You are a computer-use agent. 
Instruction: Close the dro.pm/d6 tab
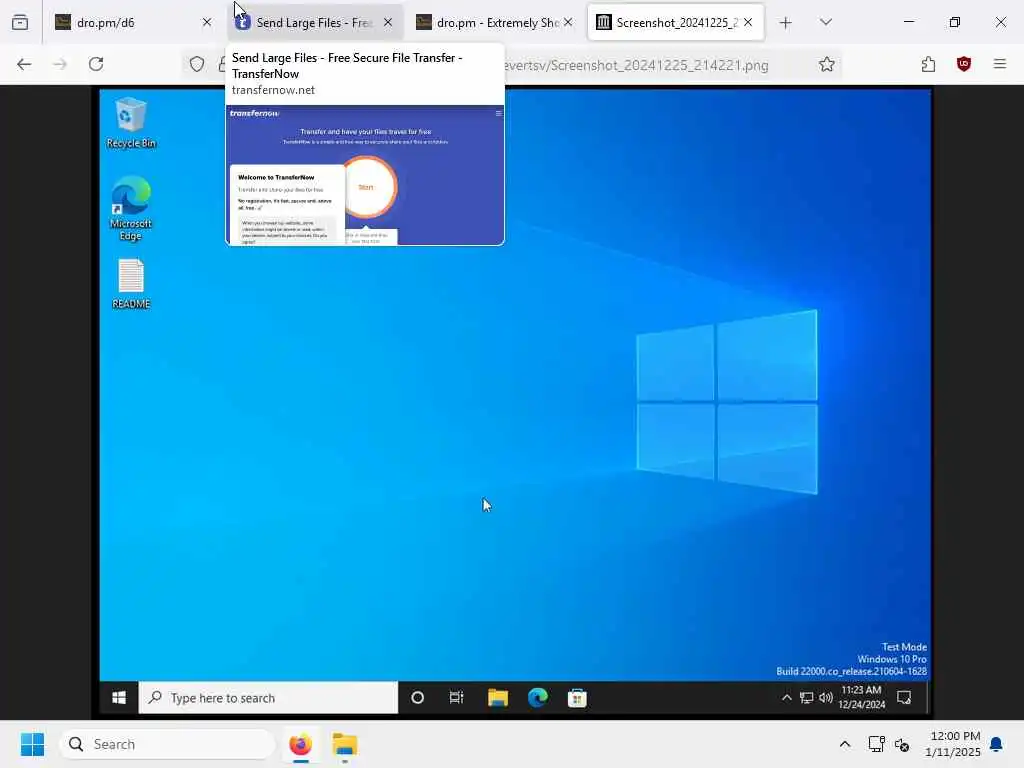[207, 22]
